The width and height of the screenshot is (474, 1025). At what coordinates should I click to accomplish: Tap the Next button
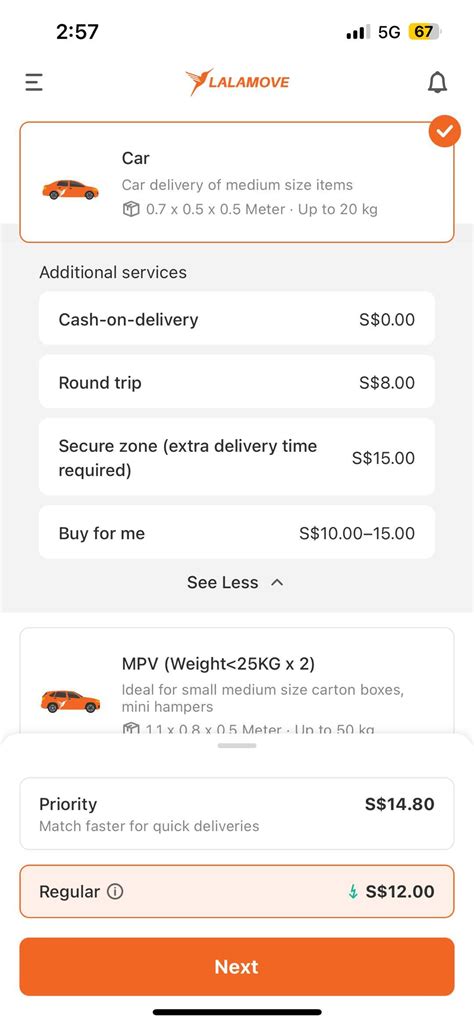tap(237, 967)
